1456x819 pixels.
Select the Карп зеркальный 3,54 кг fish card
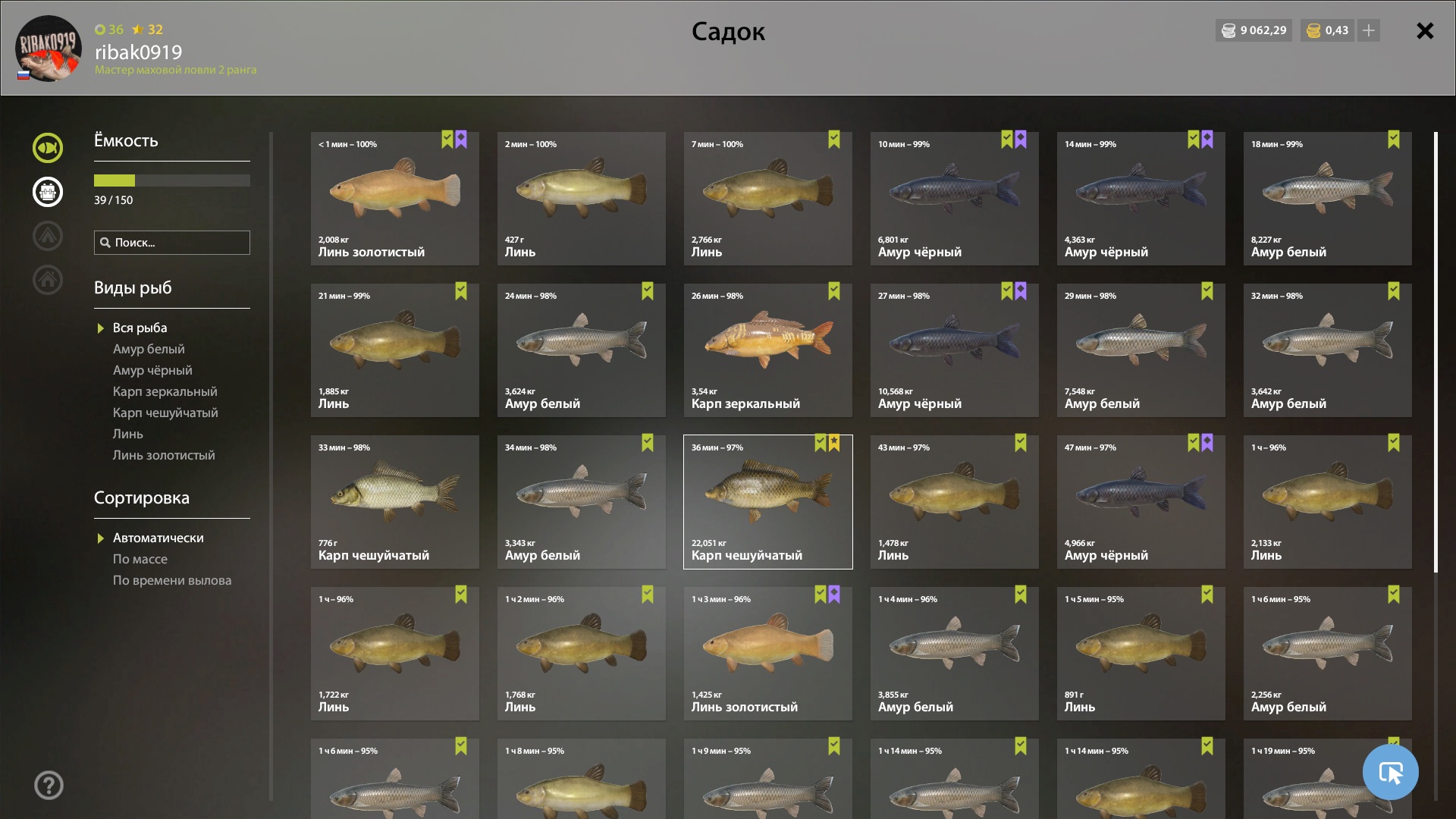768,350
